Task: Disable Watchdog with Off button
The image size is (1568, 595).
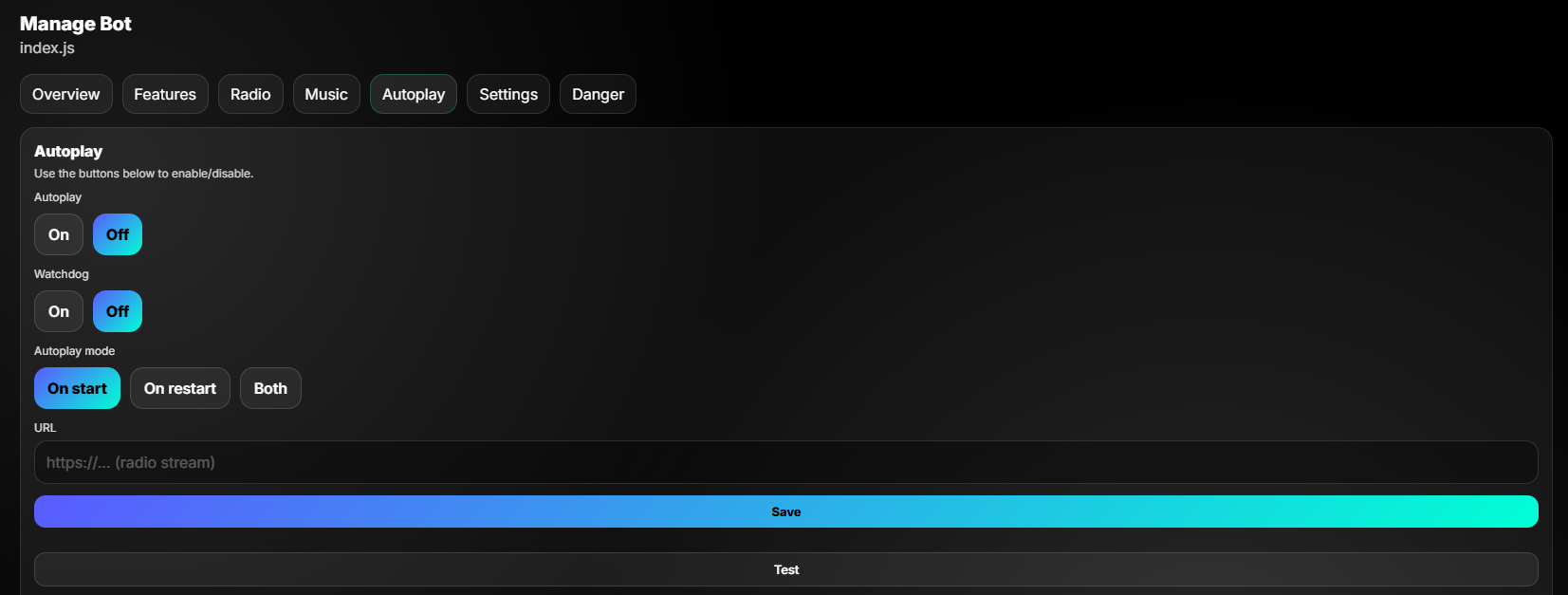Action: (118, 311)
